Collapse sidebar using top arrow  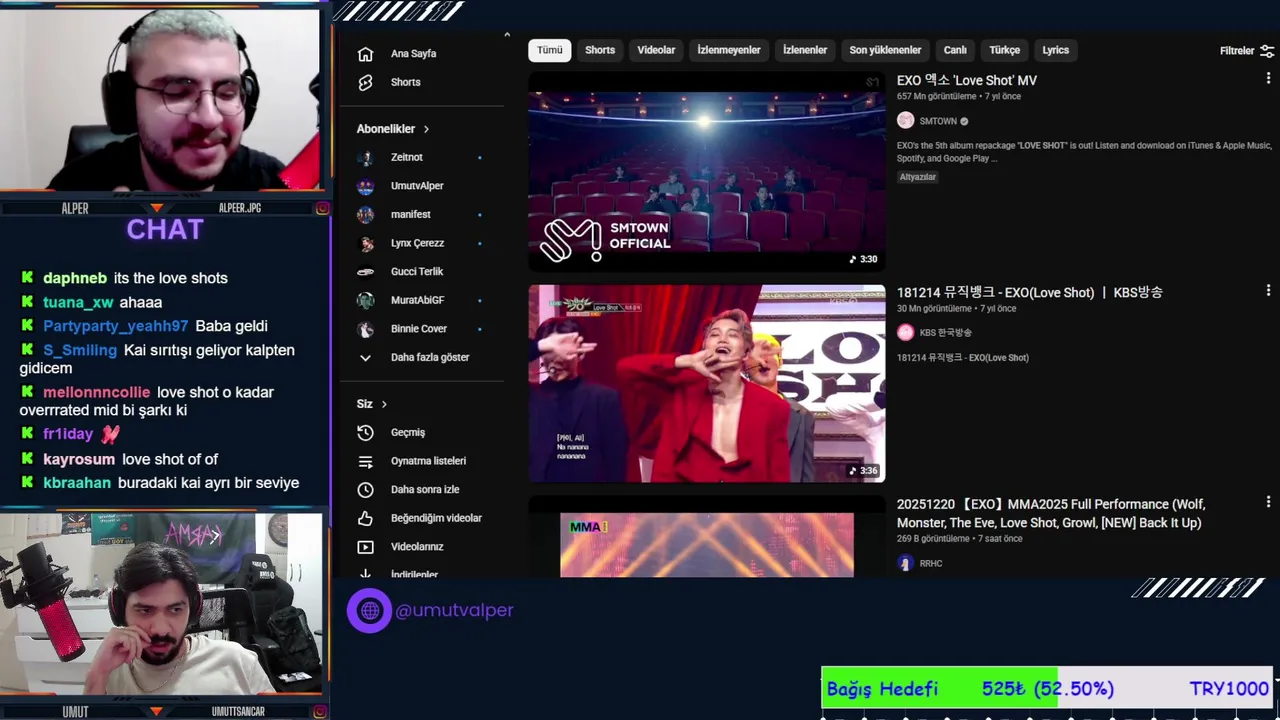pos(507,35)
